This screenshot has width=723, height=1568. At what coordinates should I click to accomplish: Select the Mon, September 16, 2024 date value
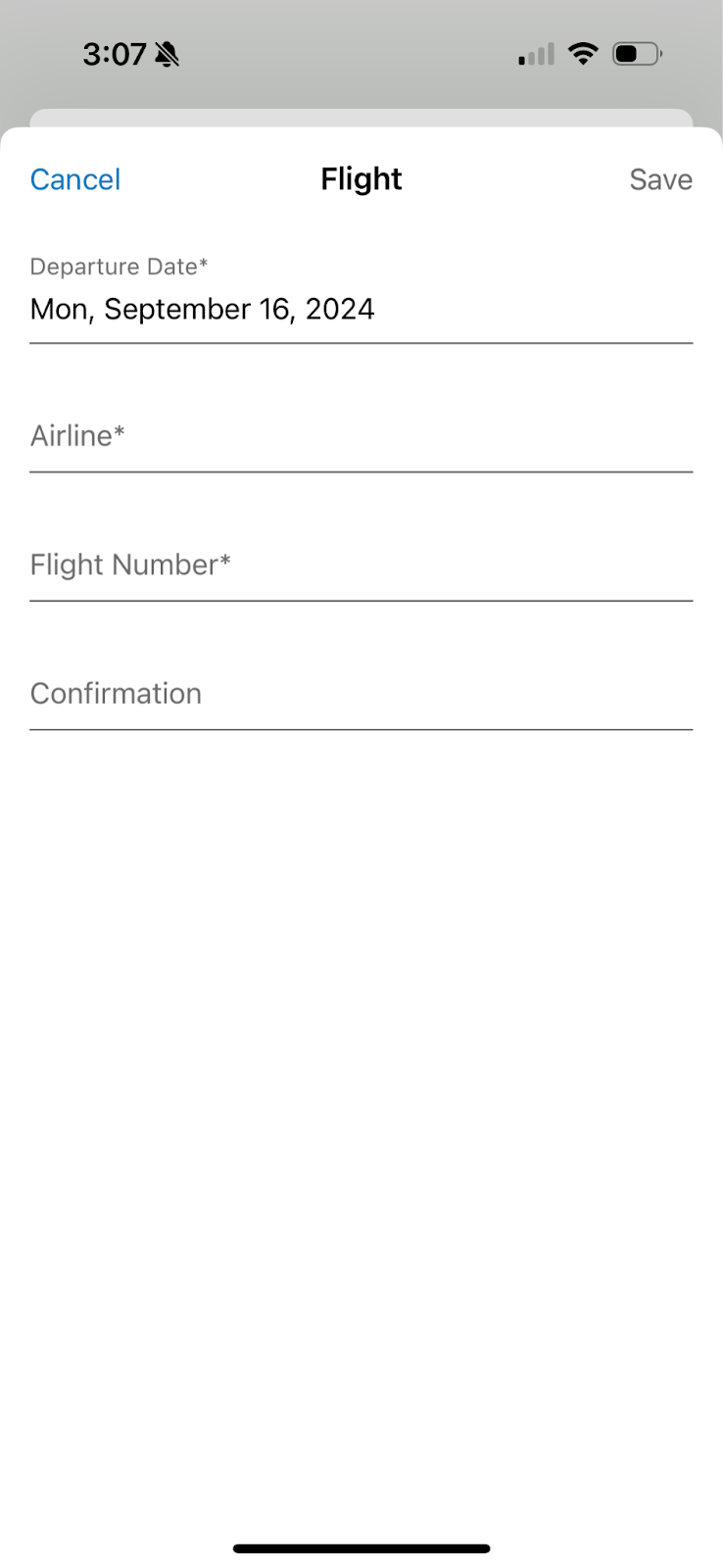pos(202,310)
